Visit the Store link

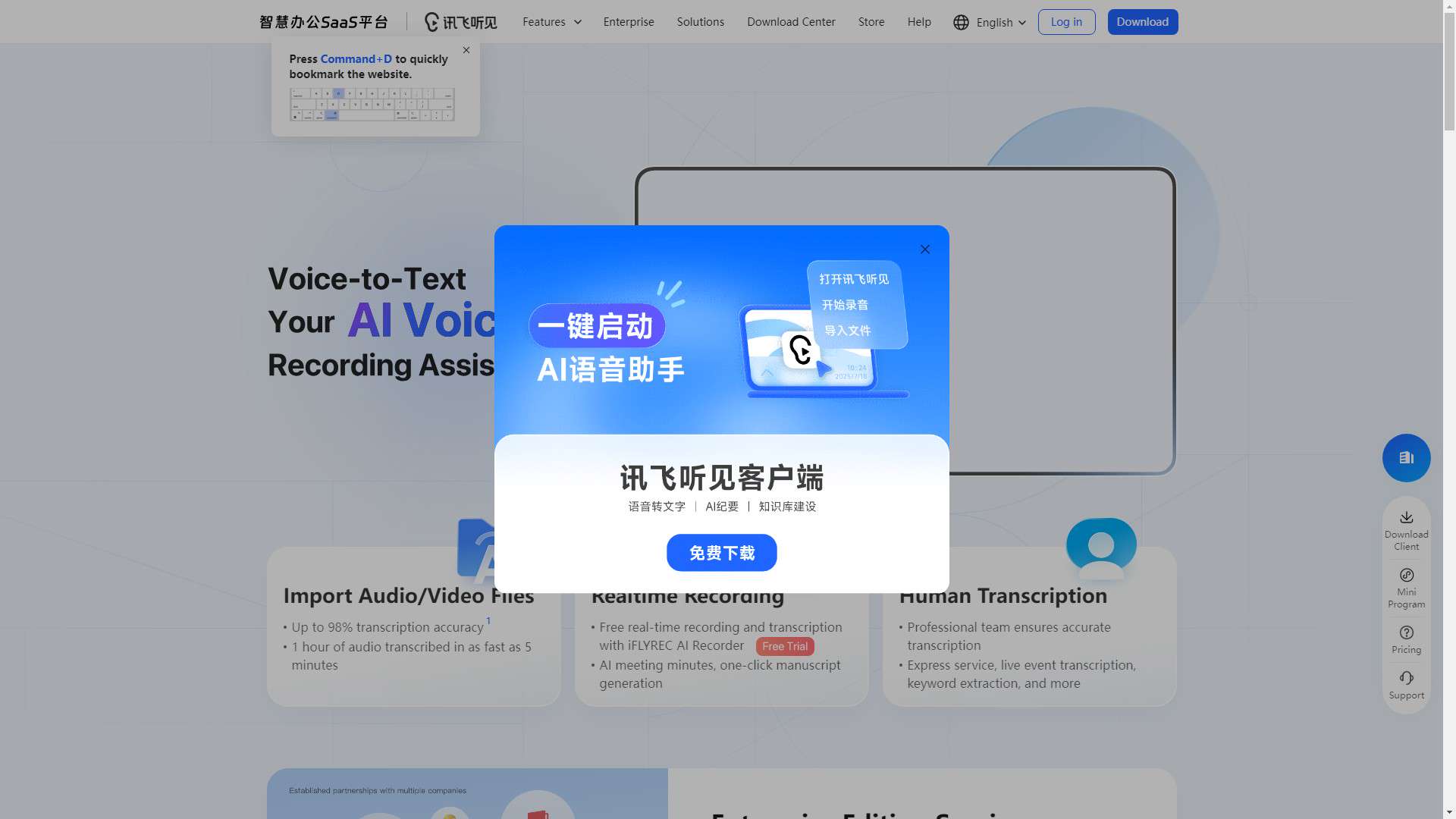pos(871,22)
